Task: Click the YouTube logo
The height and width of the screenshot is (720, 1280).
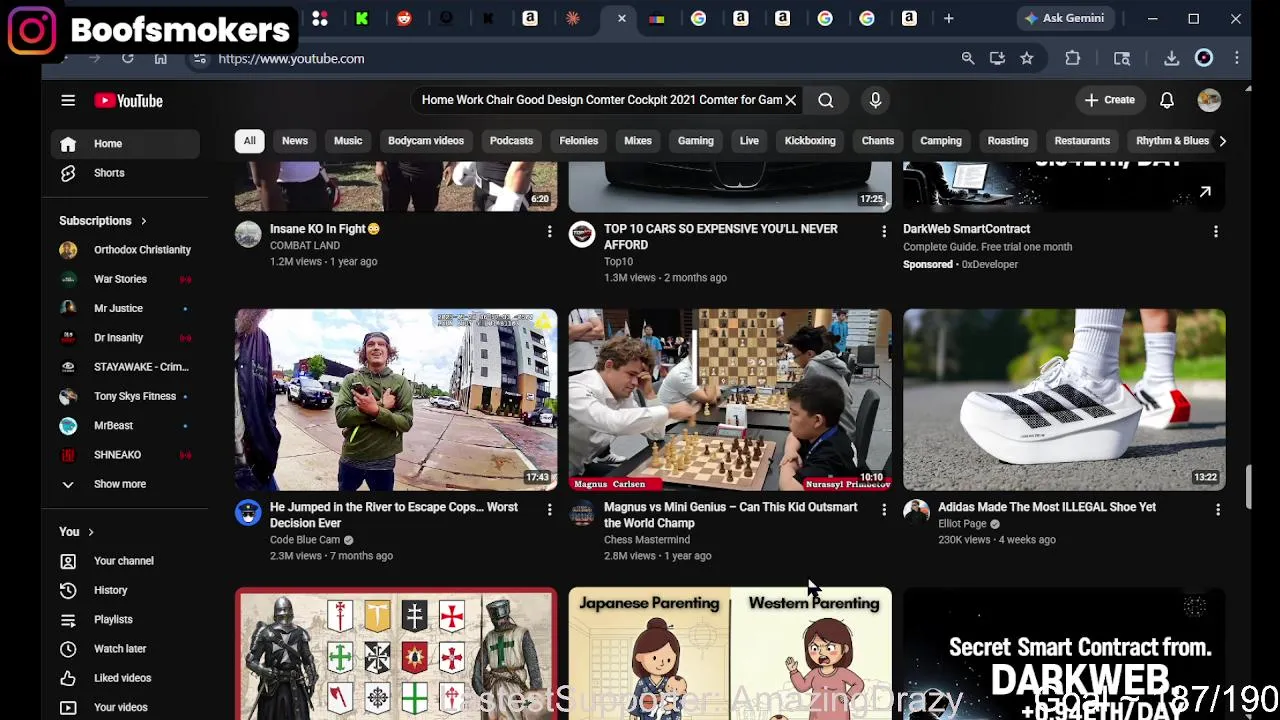Action: point(128,101)
